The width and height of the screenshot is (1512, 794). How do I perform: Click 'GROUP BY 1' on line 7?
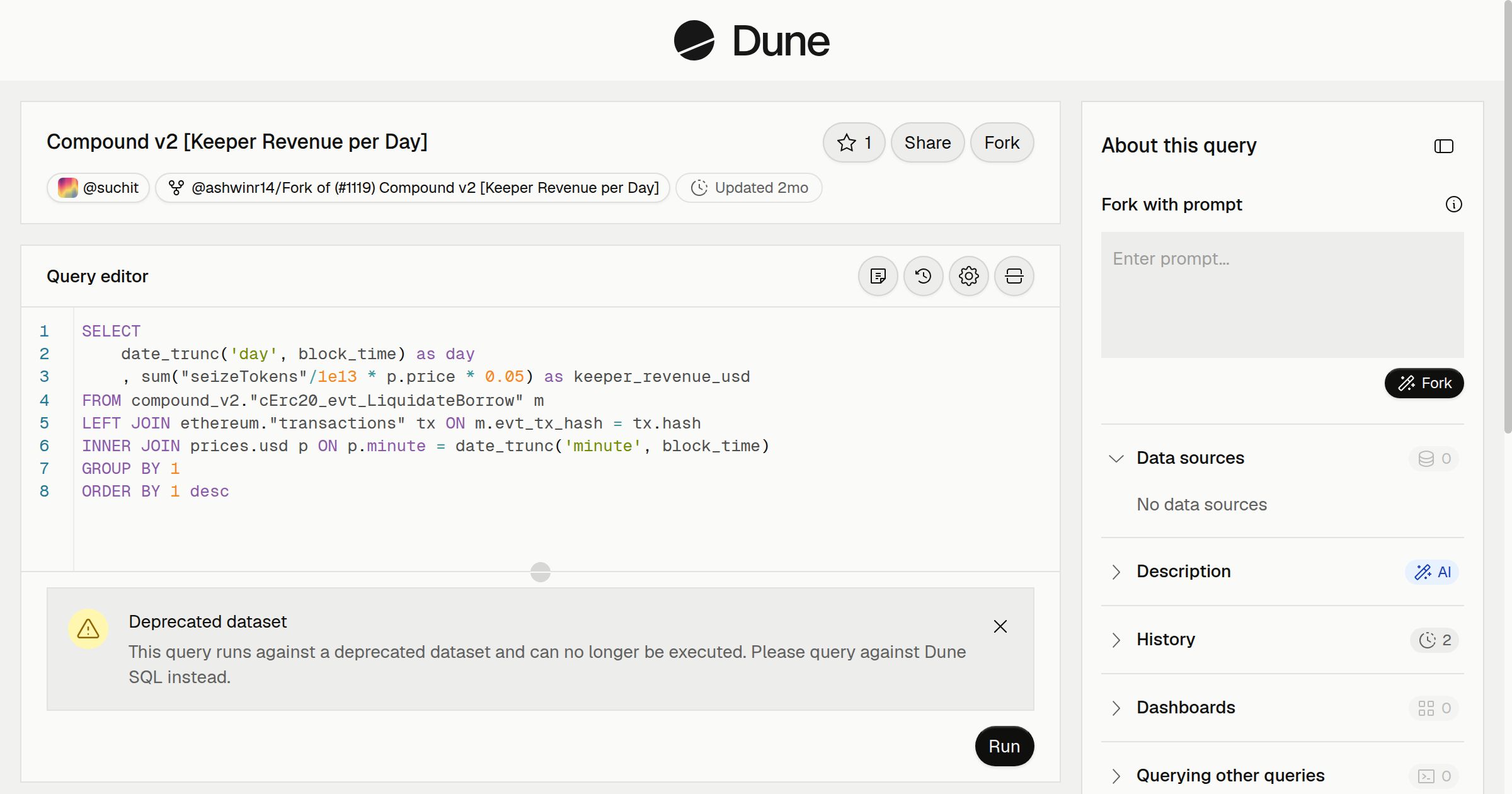point(130,469)
